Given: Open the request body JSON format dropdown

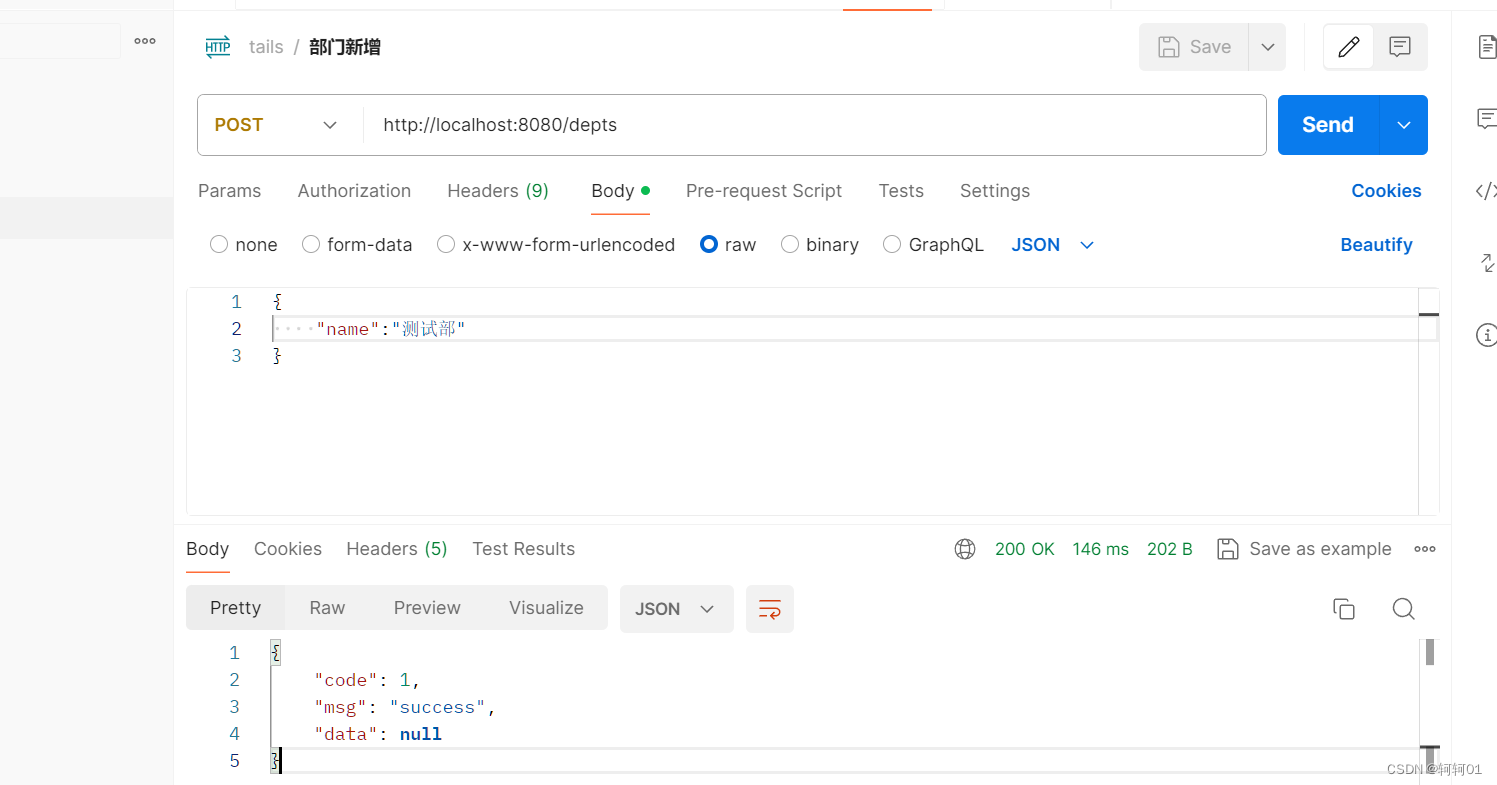Looking at the screenshot, I should pos(1053,245).
